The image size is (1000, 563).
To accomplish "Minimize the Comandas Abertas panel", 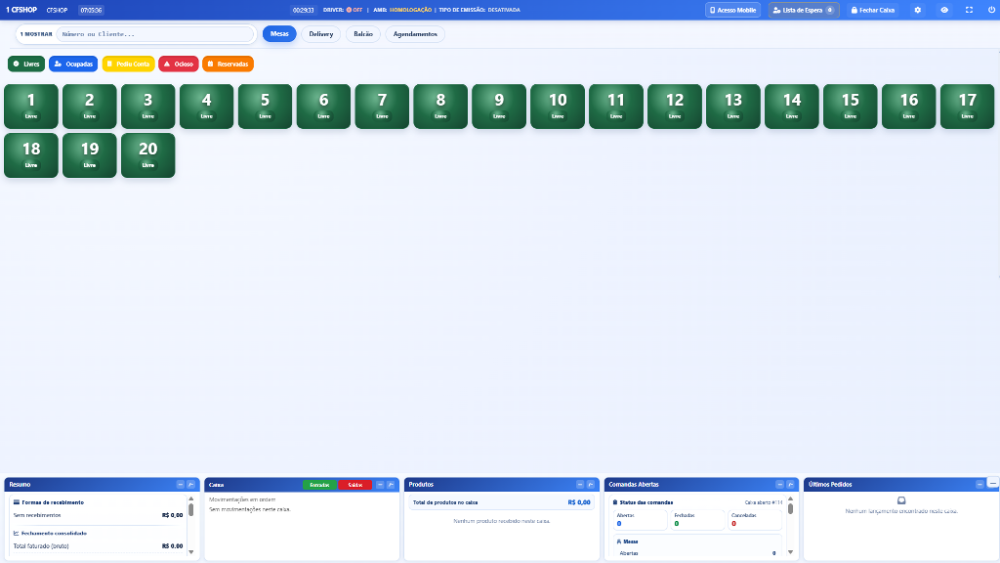I will click(780, 485).
